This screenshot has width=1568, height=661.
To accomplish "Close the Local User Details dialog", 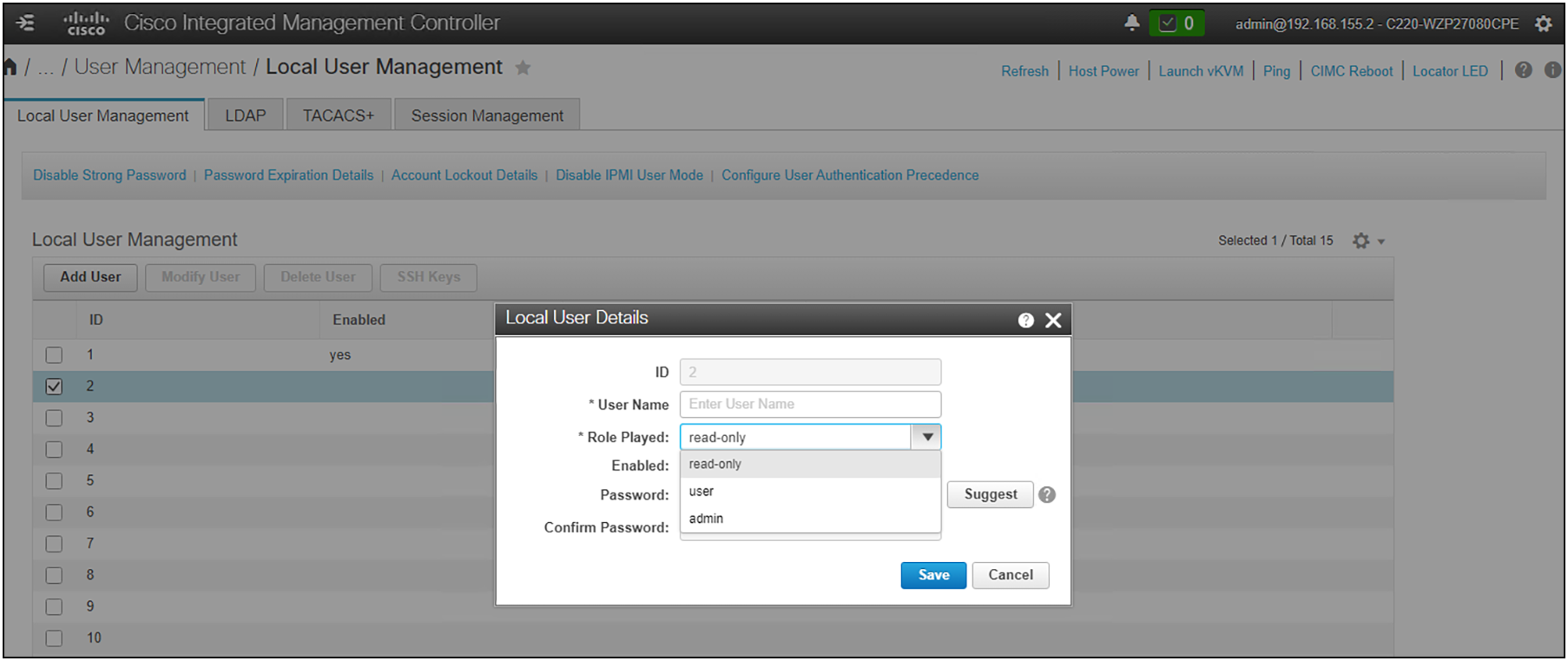I will (1053, 321).
